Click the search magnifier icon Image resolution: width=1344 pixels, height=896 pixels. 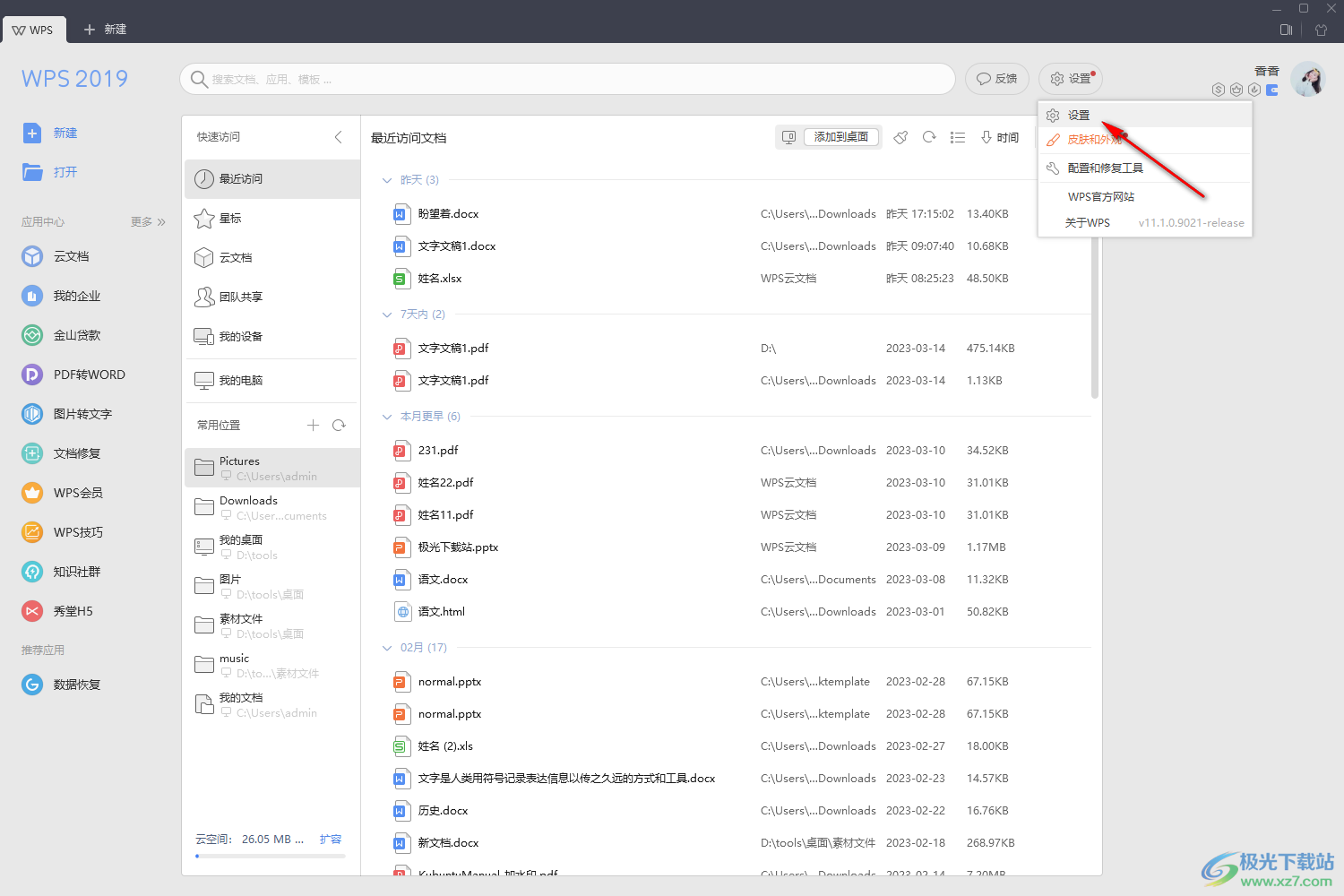point(199,79)
